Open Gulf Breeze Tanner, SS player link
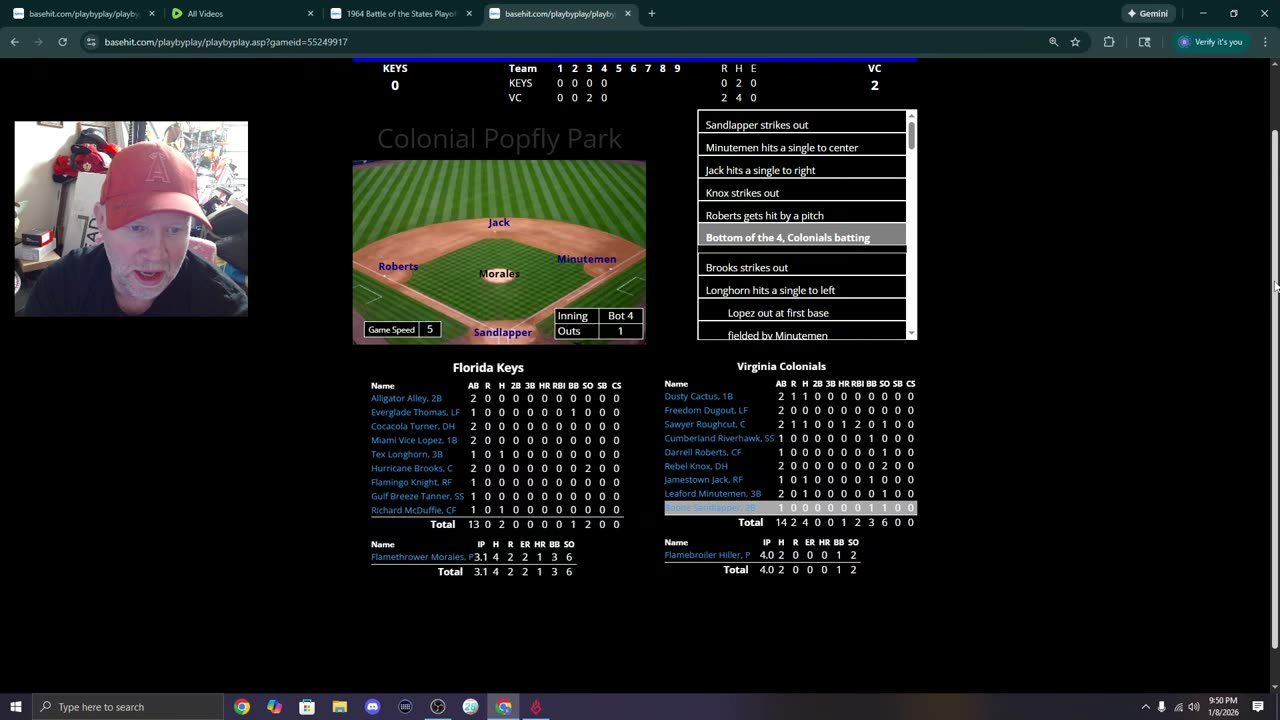Viewport: 1280px width, 720px height. [x=418, y=496]
